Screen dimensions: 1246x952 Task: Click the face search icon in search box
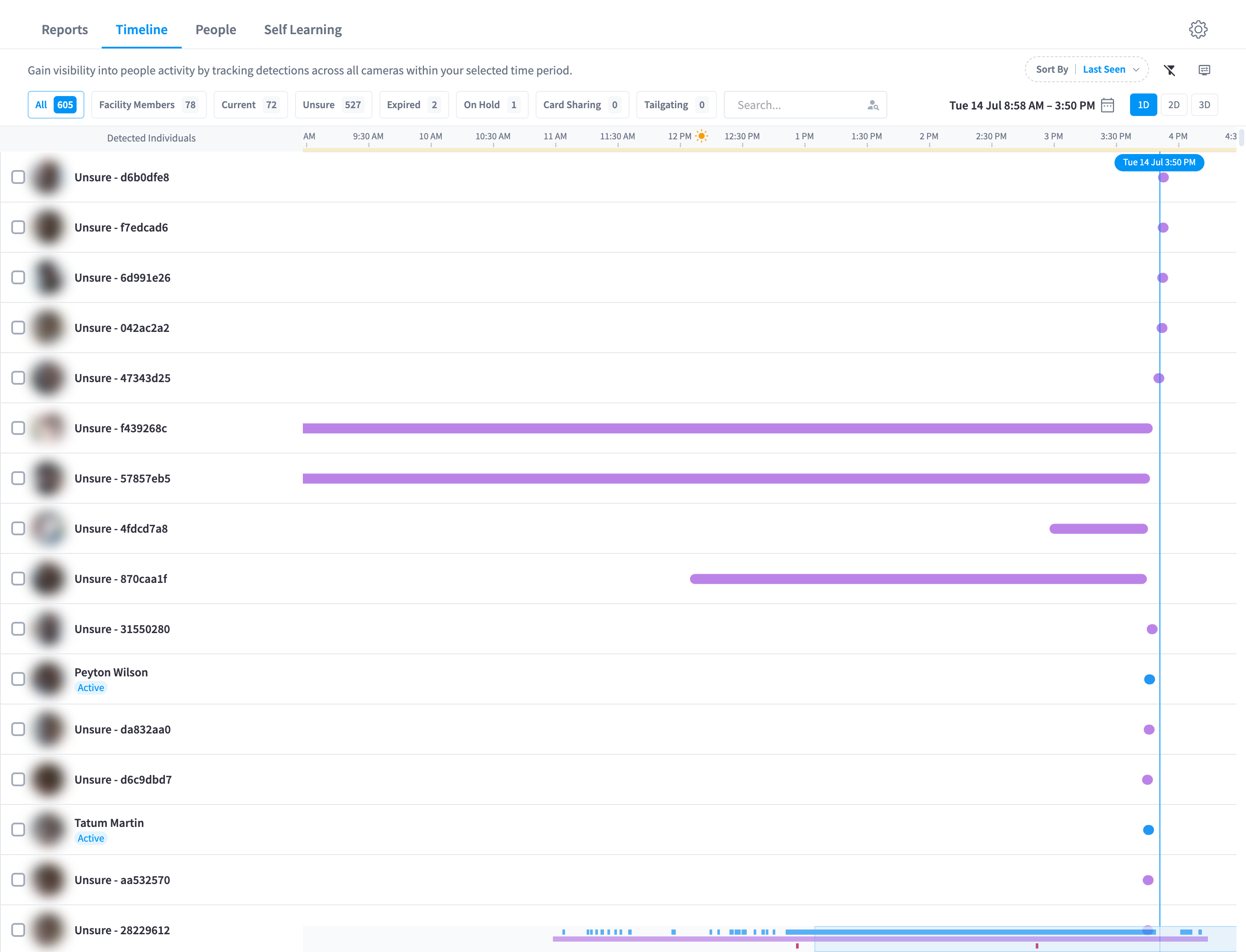pyautogui.click(x=873, y=106)
